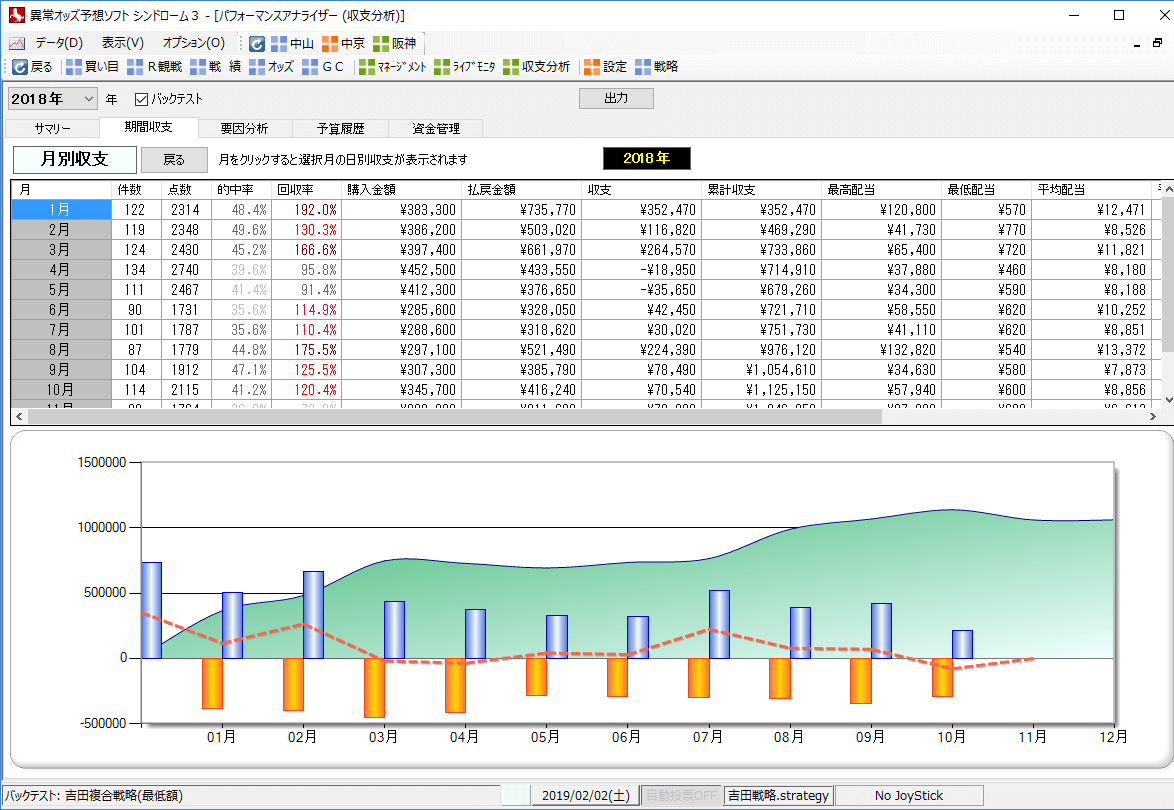Select the 7月 row header
Viewport: 1174px width, 810px height.
tap(61, 329)
